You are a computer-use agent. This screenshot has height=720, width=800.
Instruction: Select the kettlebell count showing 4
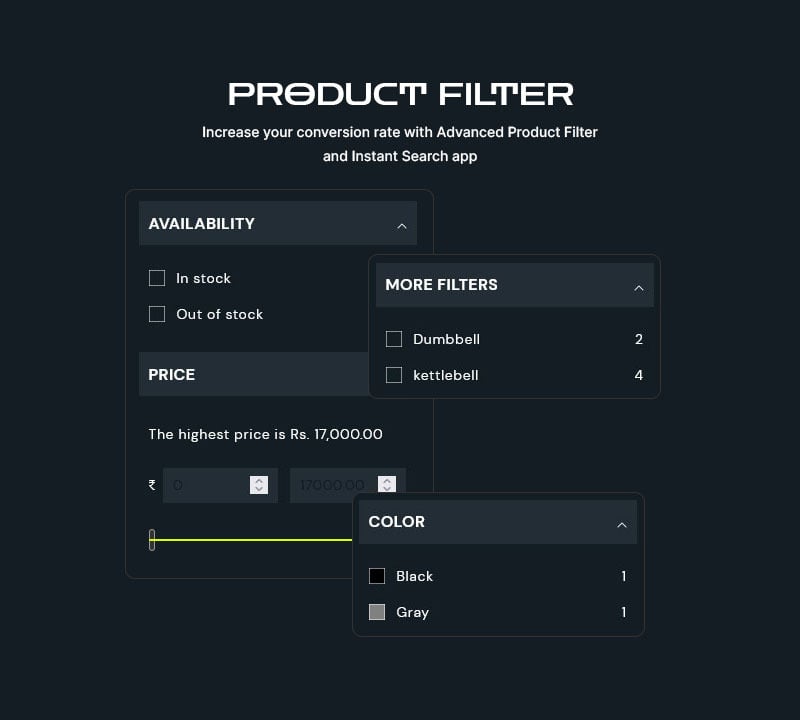point(639,375)
